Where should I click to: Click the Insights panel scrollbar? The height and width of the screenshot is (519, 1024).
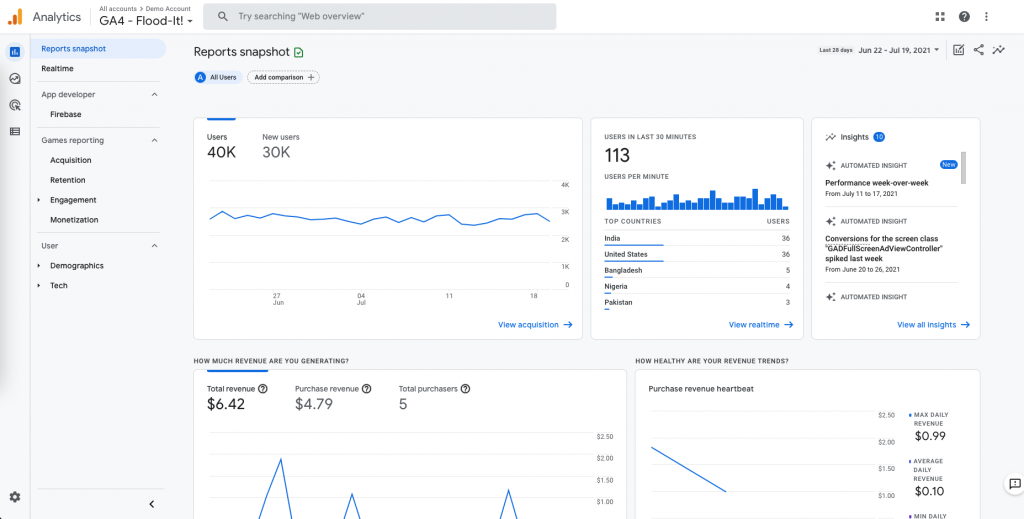click(x=963, y=168)
